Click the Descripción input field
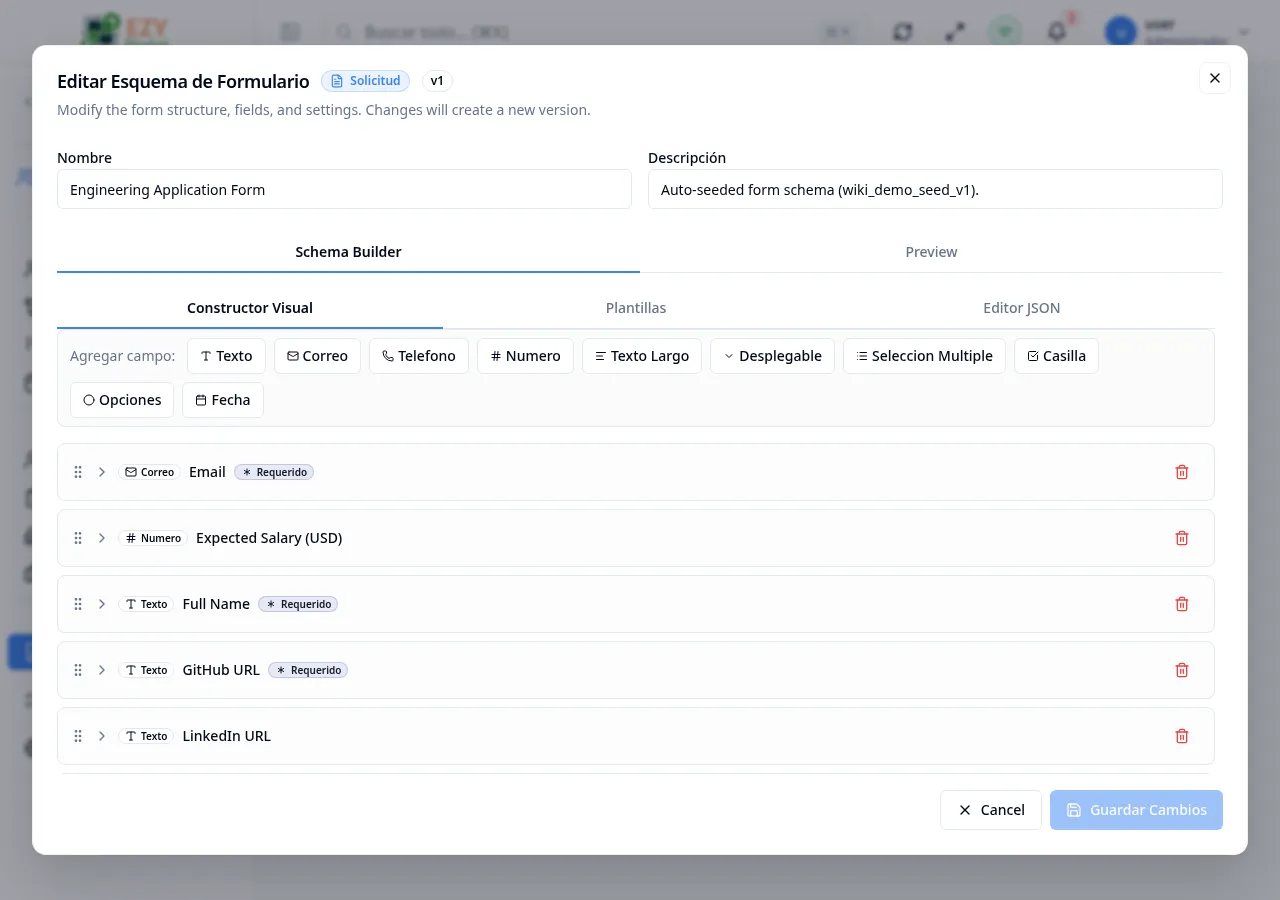The height and width of the screenshot is (900, 1280). coord(935,189)
